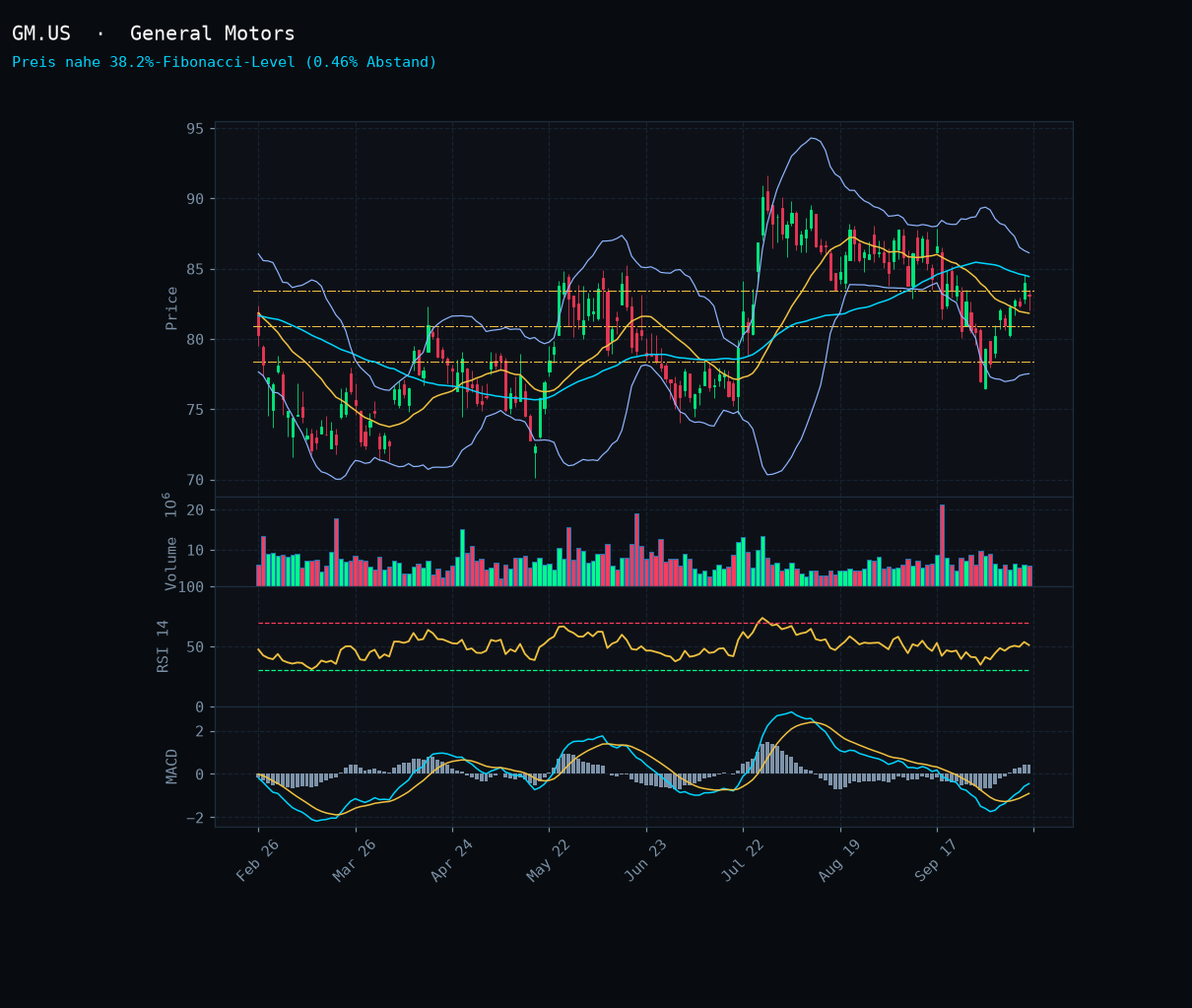Select the 75 tick on the Price axis
Viewport: 1192px width, 1008px height.
point(195,410)
